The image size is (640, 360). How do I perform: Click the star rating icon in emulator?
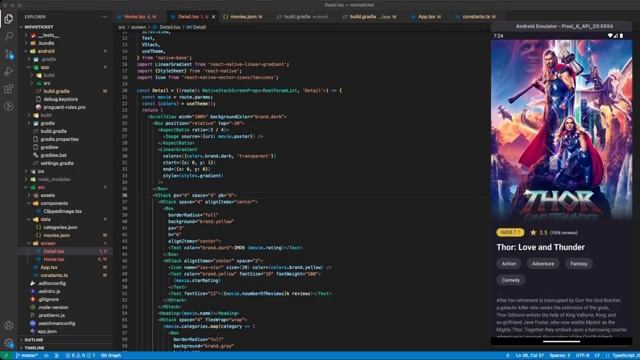533,232
